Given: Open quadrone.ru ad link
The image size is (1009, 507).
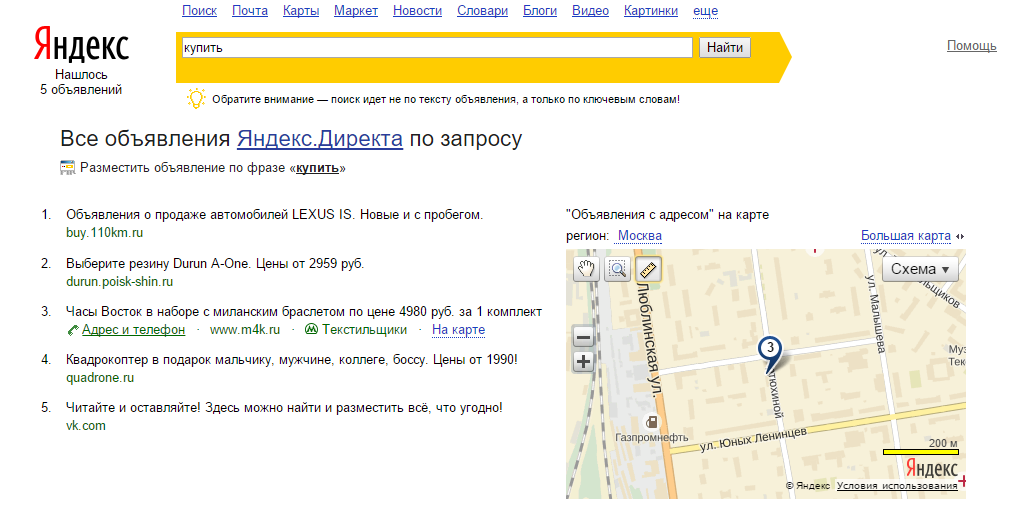Looking at the screenshot, I should [x=100, y=378].
